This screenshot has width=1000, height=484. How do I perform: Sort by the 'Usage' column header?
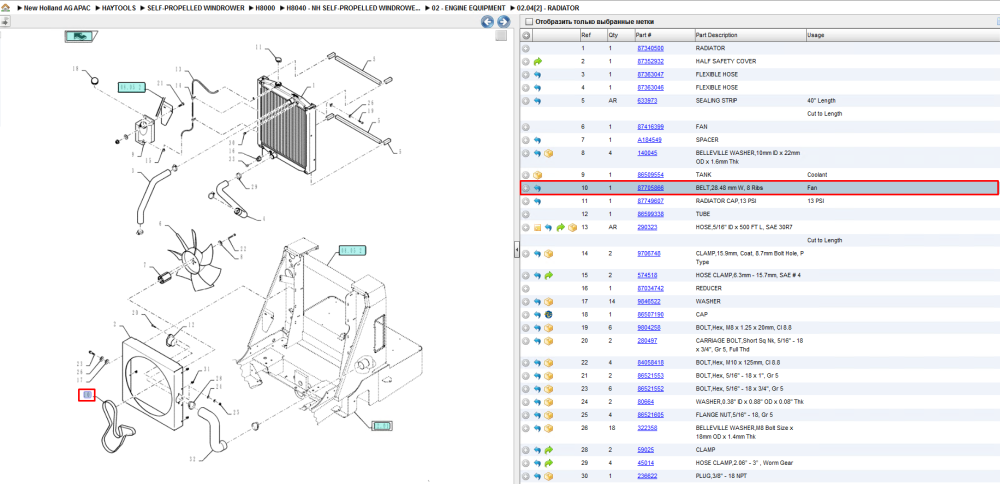[815, 36]
